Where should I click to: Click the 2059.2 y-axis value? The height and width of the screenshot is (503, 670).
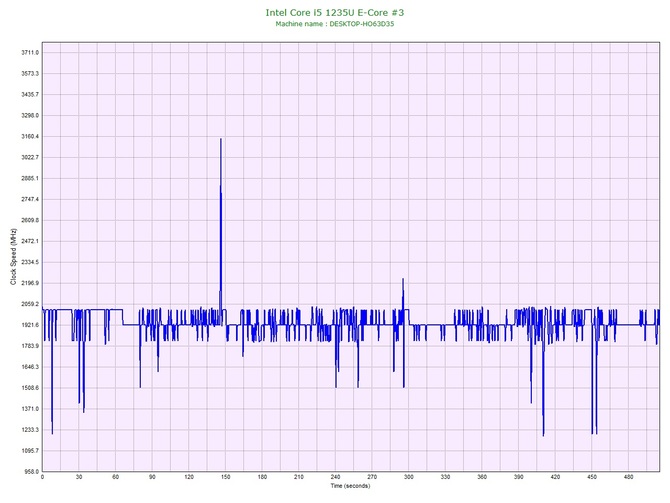point(30,304)
